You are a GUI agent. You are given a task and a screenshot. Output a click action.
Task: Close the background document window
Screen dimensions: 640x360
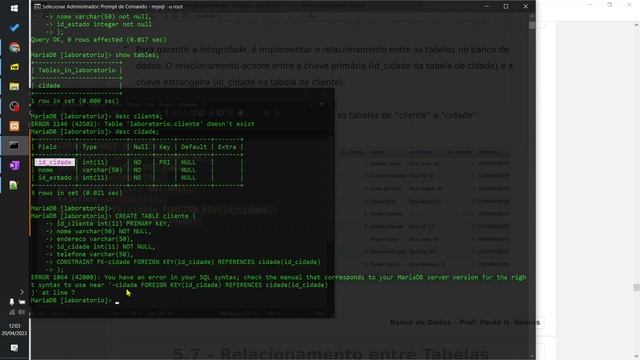click(x=629, y=5)
